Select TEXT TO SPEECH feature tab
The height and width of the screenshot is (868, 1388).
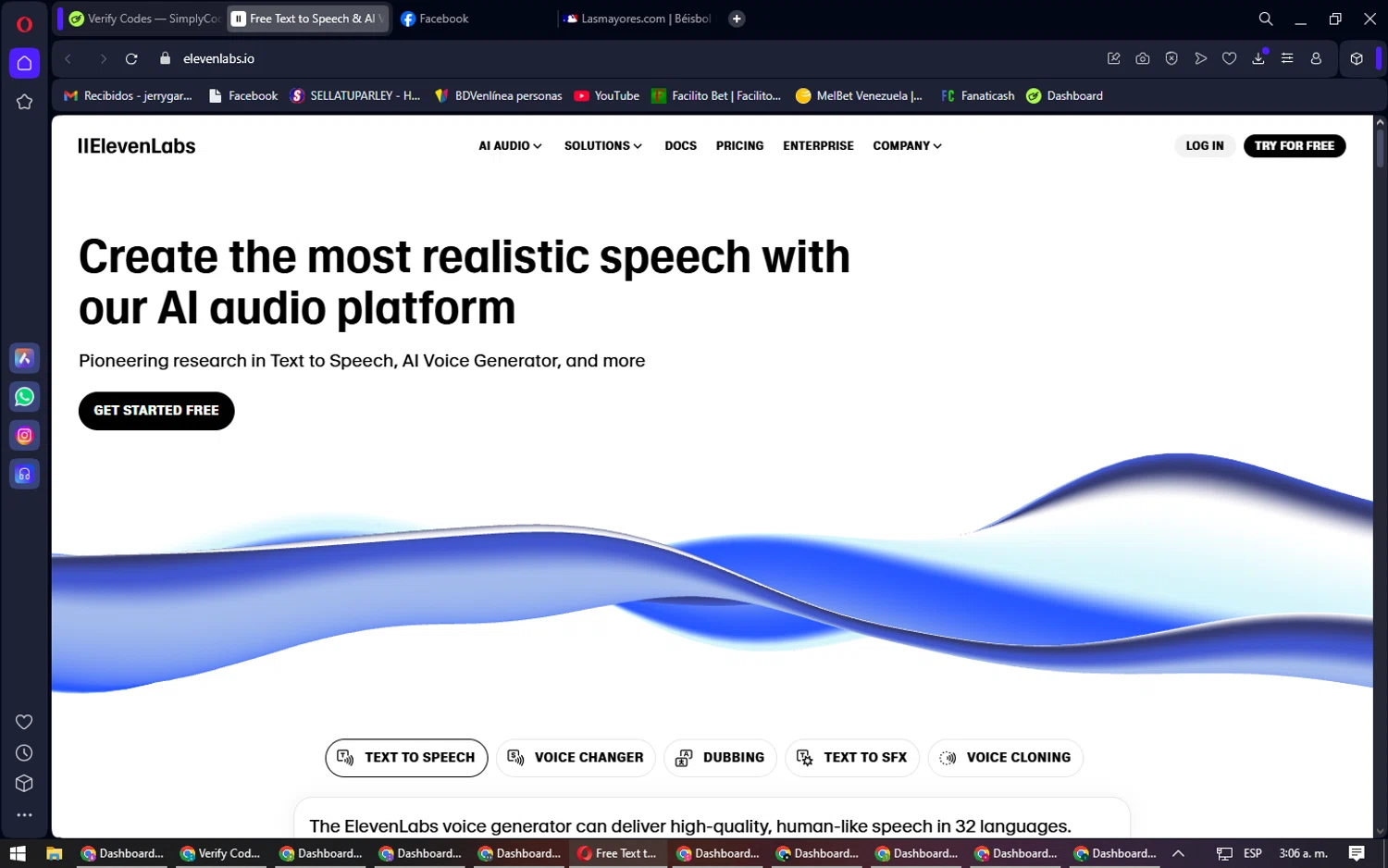406,758
